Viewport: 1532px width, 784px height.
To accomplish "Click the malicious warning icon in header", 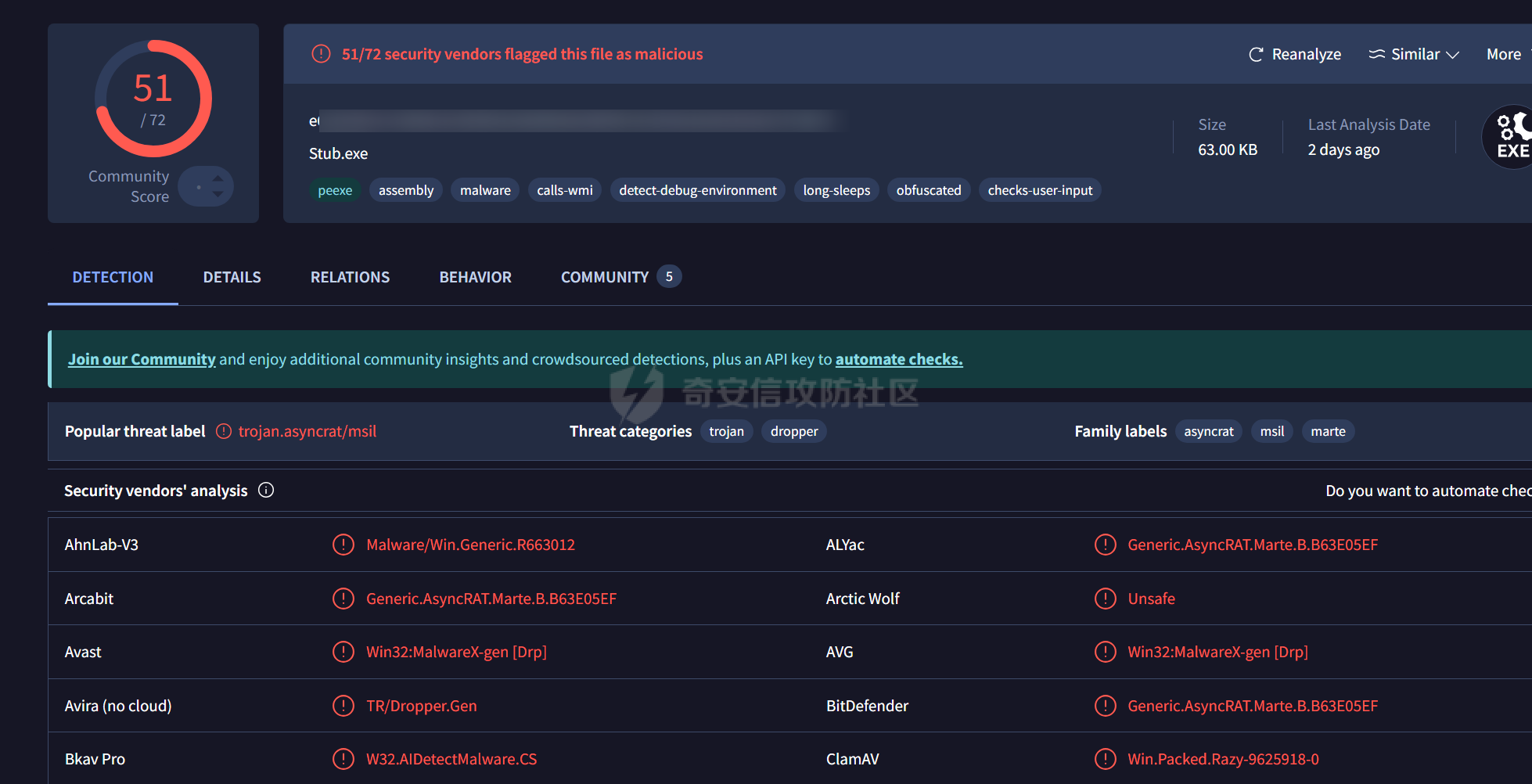I will [321, 54].
